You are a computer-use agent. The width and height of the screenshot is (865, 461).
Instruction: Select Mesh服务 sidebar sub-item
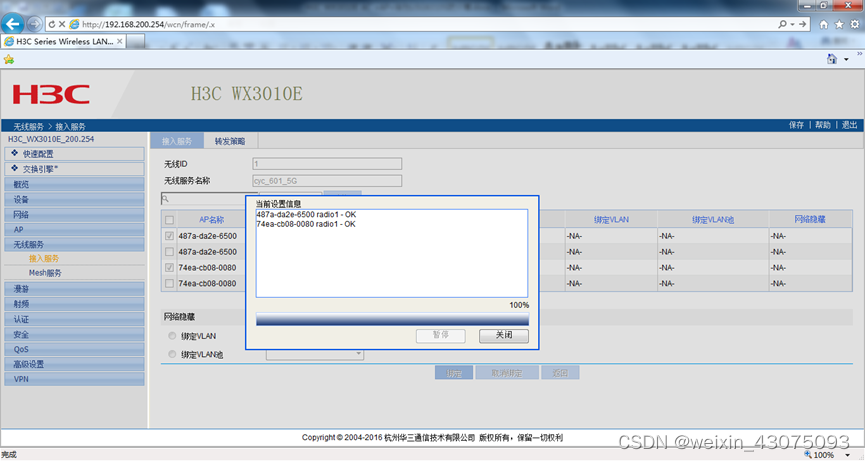click(45, 273)
